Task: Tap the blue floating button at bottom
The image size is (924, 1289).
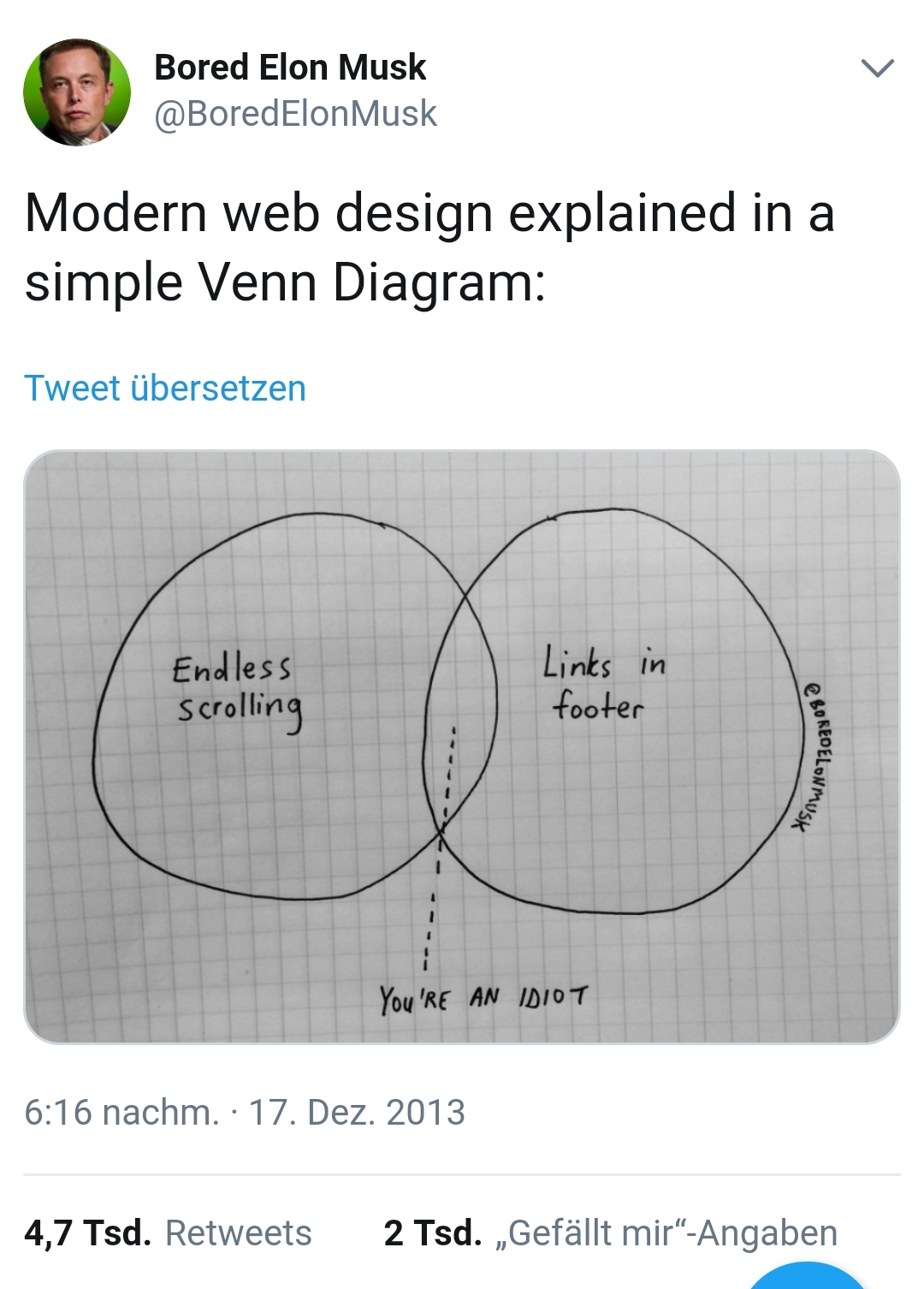Action: [x=807, y=1277]
